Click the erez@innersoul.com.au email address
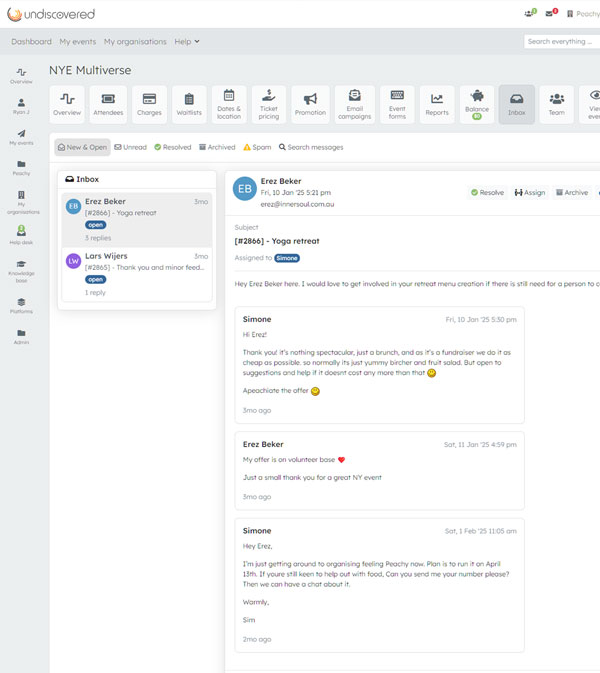600x673 pixels. click(297, 204)
